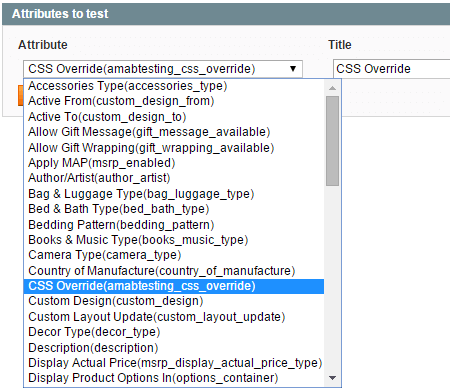Pick Apply MAP(msrp_enabled) from list

174,163
